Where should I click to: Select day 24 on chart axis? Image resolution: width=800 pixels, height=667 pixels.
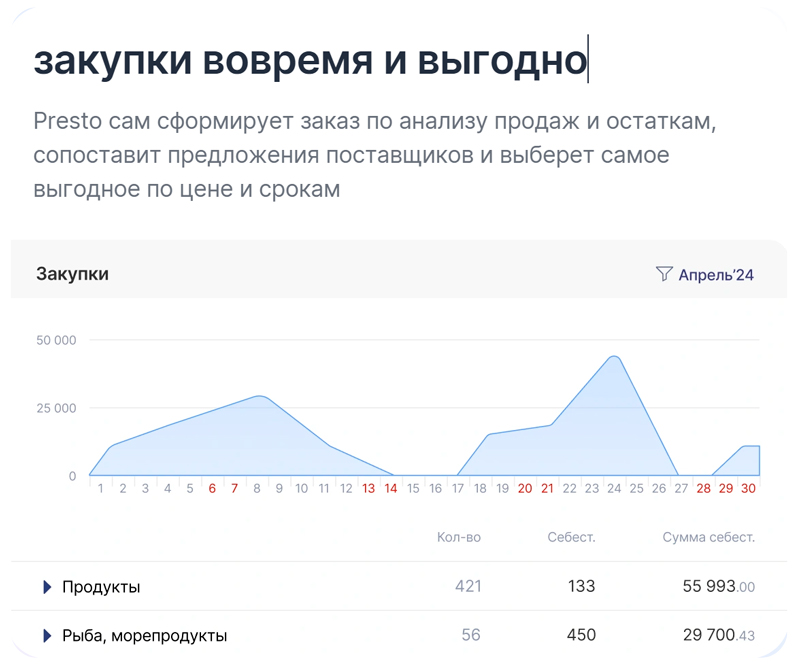(x=614, y=488)
